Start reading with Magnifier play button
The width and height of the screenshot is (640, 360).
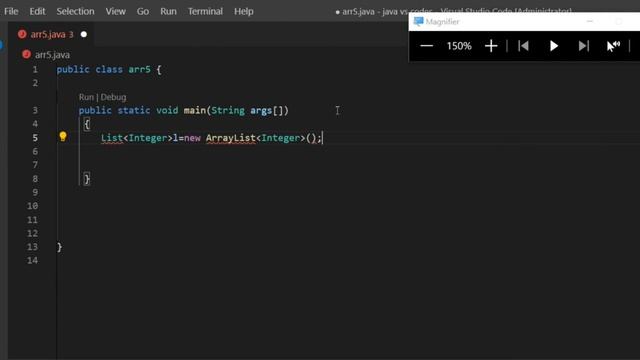[554, 46]
